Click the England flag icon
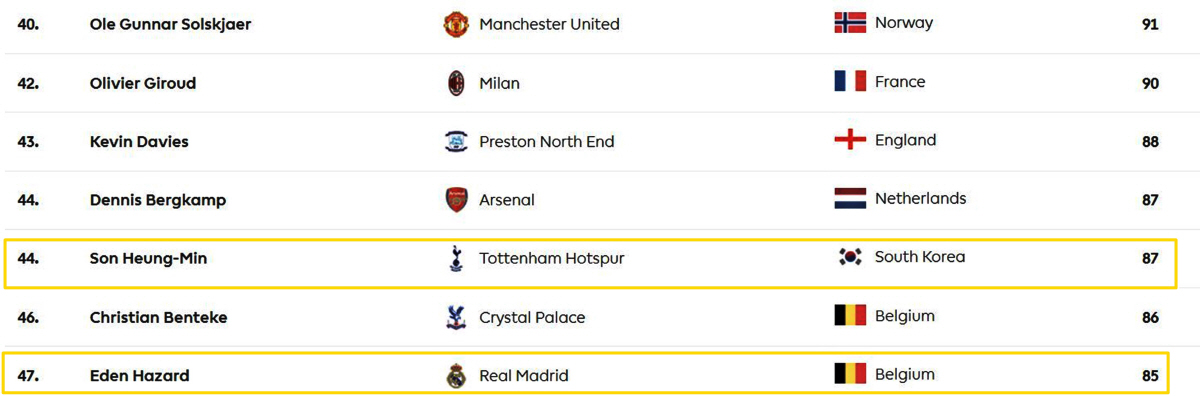The image size is (1200, 396). (x=850, y=140)
